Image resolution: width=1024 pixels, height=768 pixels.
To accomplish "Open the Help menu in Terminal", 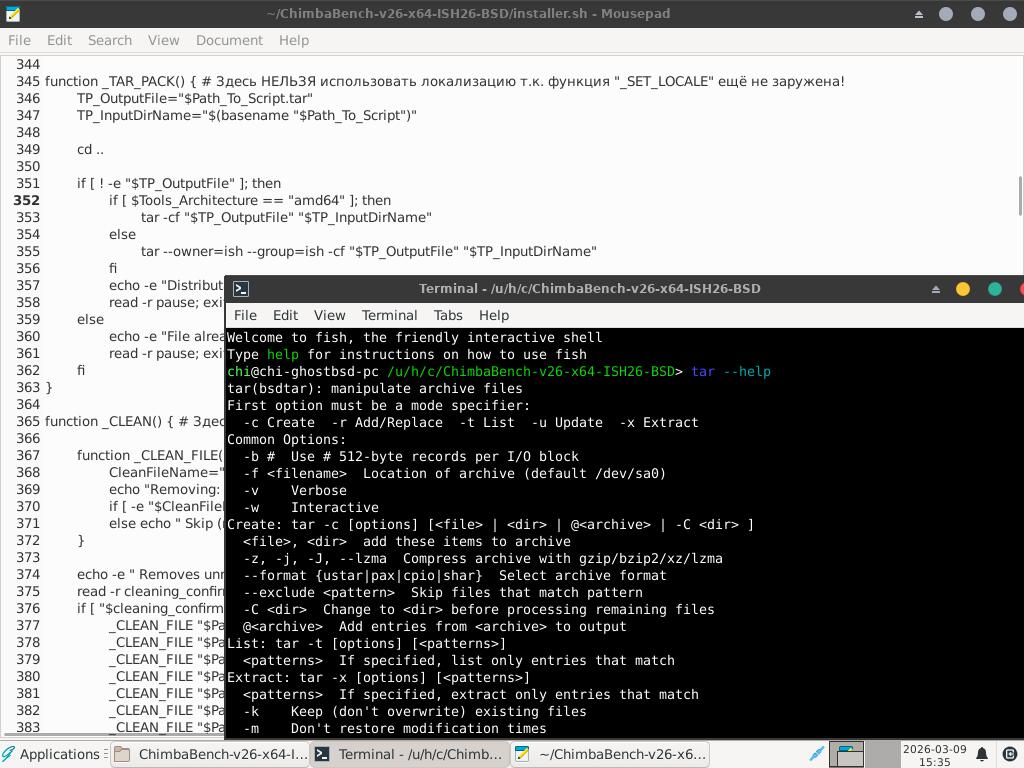I will click(x=494, y=315).
